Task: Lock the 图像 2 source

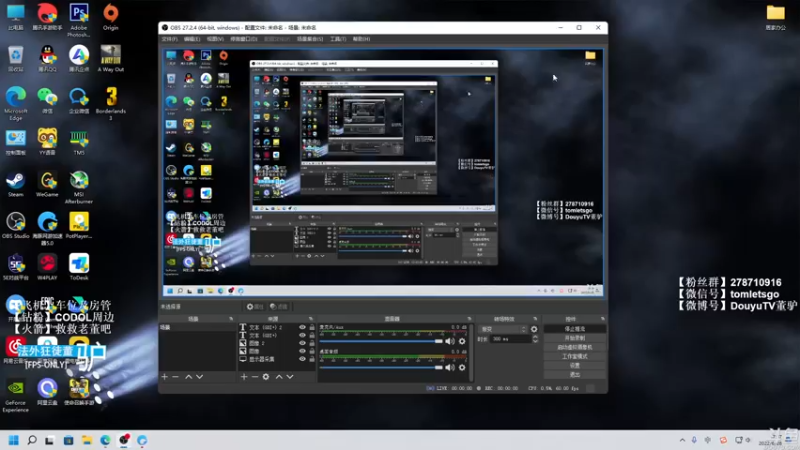Action: point(312,343)
